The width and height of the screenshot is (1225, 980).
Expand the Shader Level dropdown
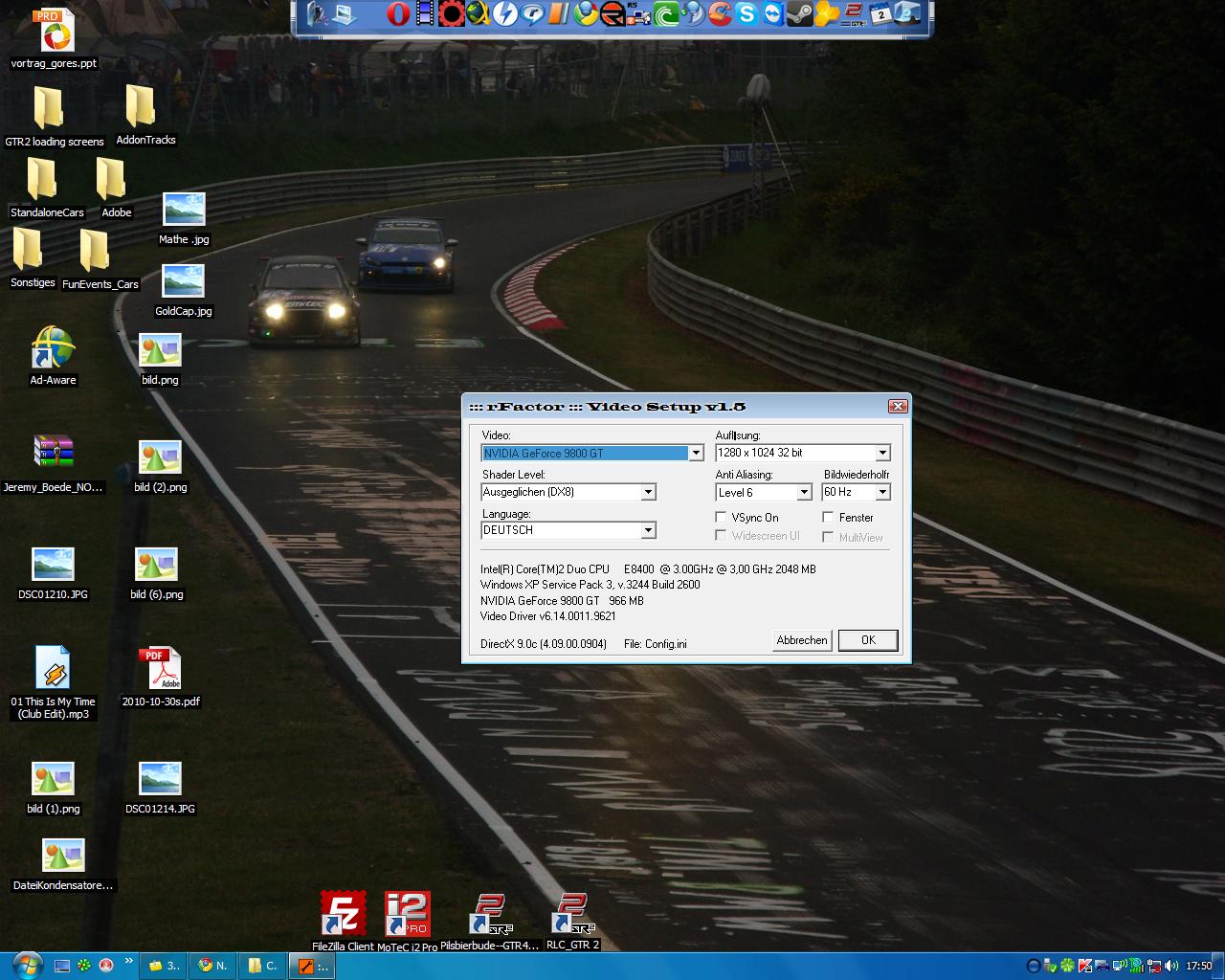[648, 492]
